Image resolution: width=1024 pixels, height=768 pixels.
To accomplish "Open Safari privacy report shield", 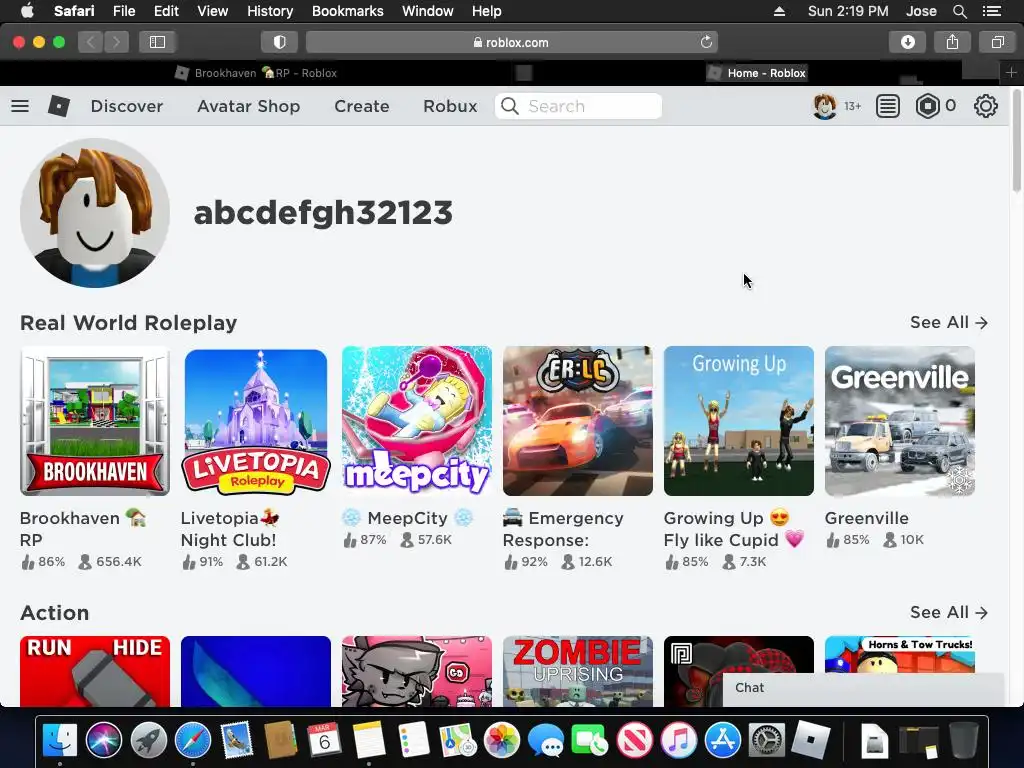I will tap(280, 42).
